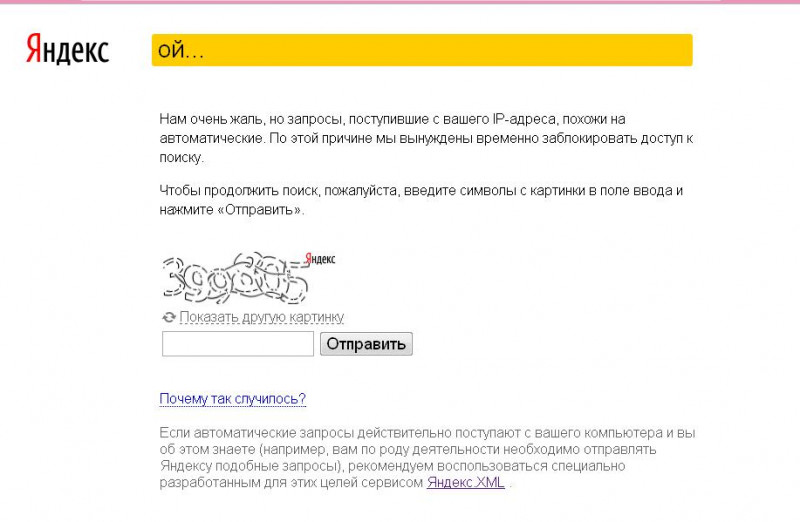The image size is (800, 522).
Task: Click the Отправить button
Action: click(x=366, y=344)
